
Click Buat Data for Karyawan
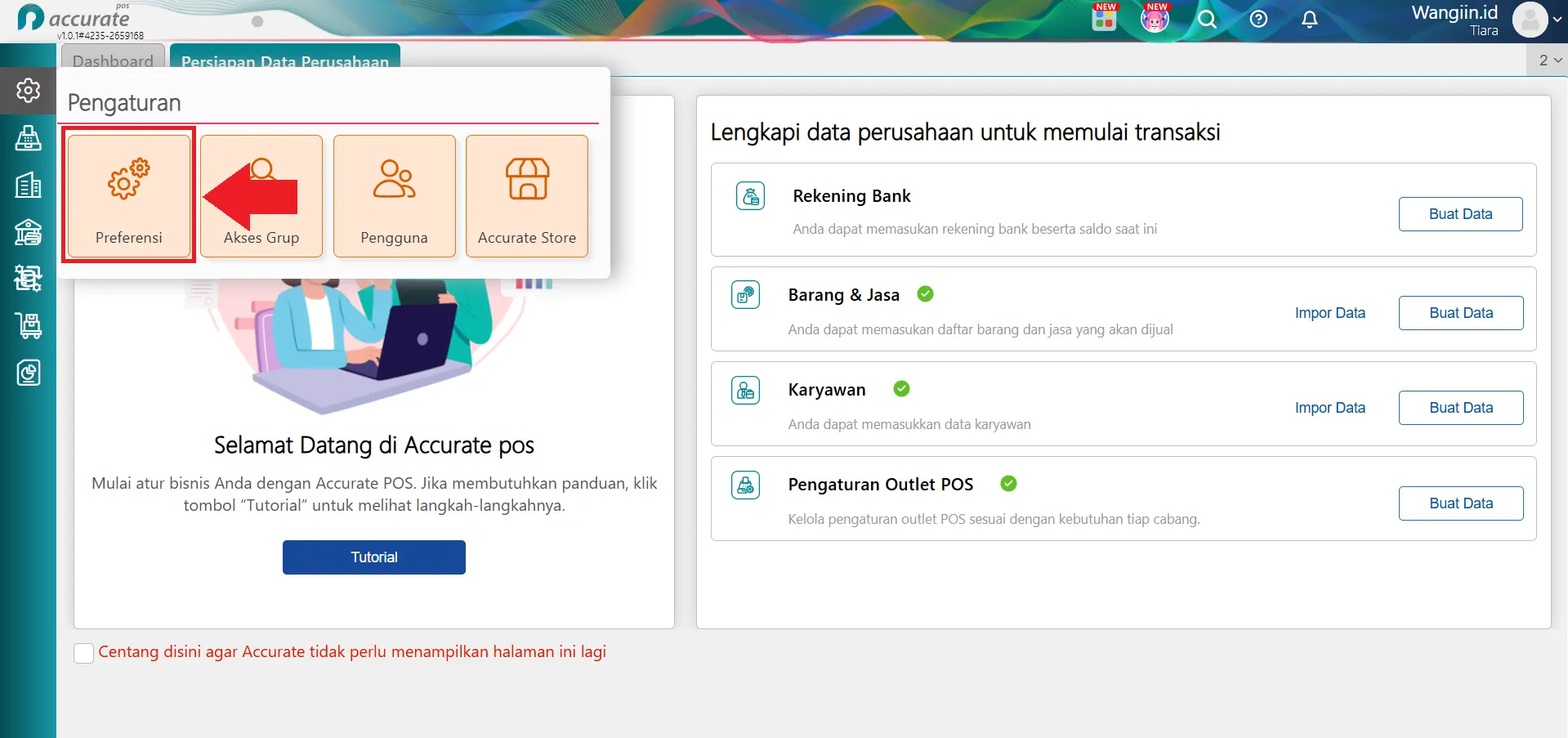1461,408
